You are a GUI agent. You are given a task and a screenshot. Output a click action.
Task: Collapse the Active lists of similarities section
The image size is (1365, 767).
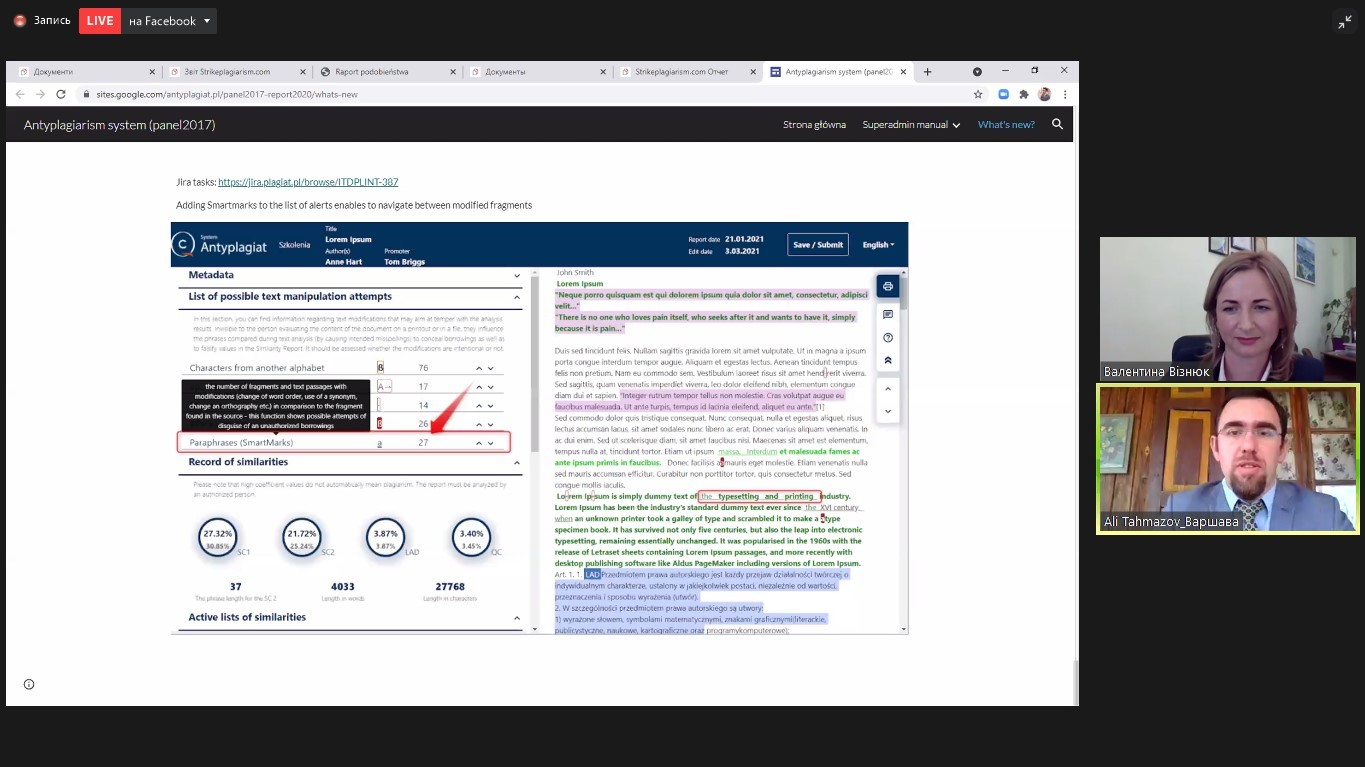point(517,618)
